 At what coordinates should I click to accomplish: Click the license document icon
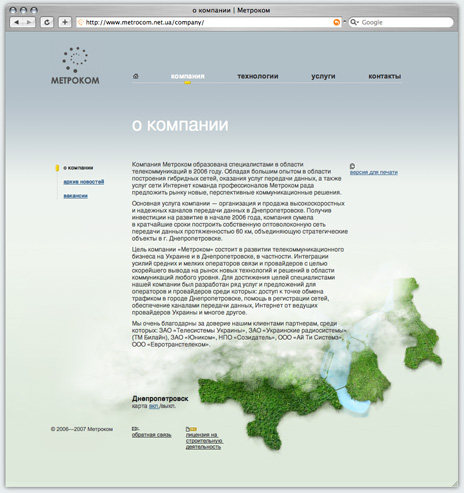coord(188,429)
